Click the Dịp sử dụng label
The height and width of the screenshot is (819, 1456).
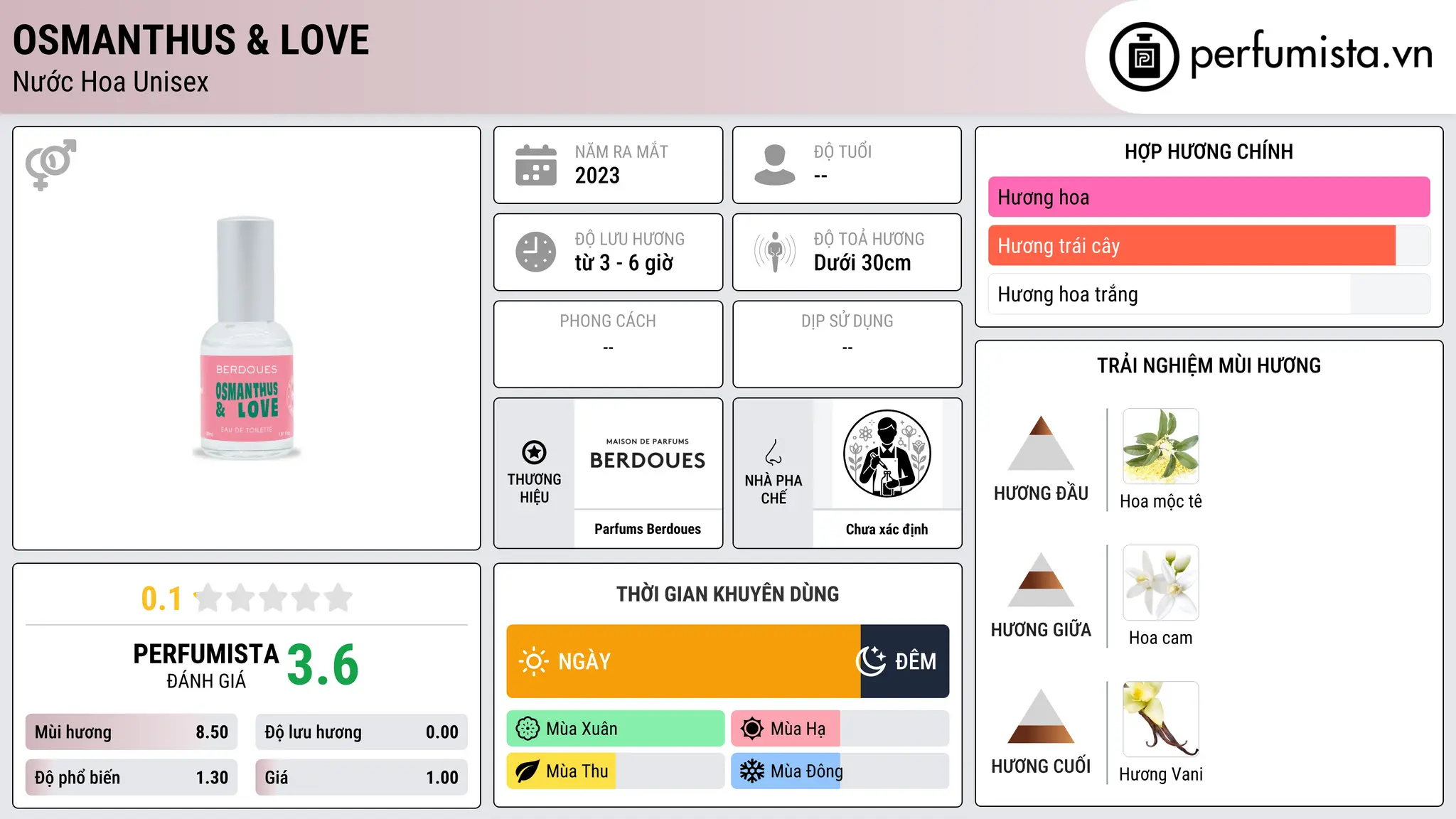pos(847,321)
